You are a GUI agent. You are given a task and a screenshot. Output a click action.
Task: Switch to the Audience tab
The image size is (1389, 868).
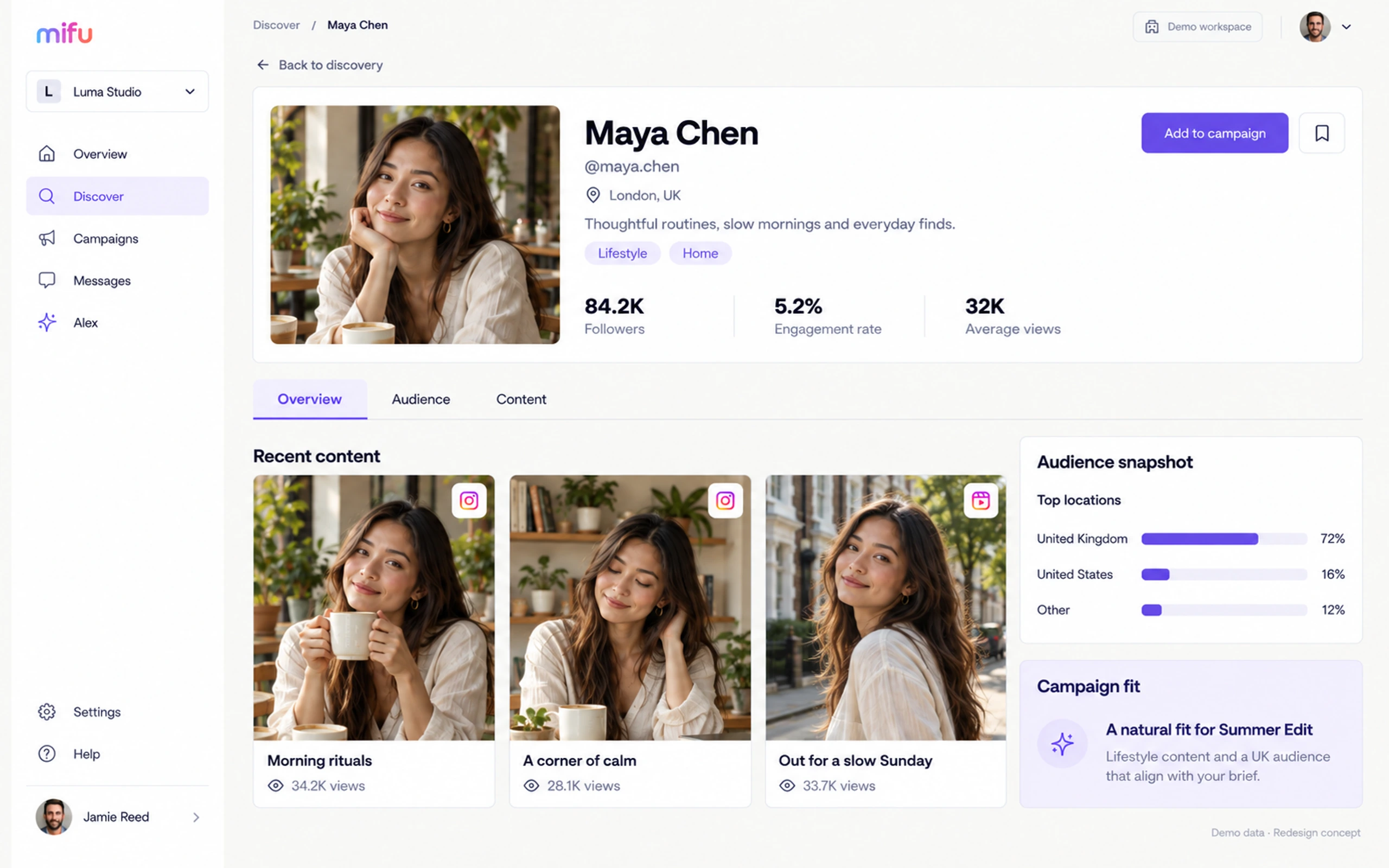420,399
